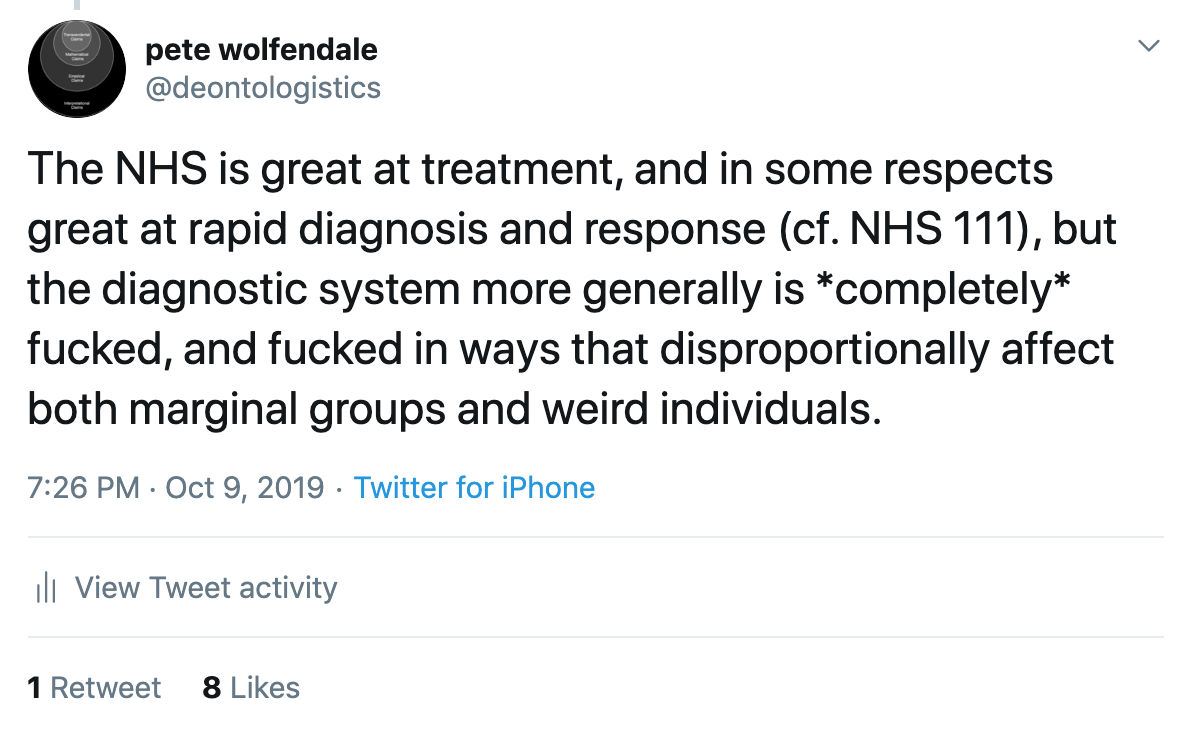
Task: Open "View Tweet activity" text label
Action: 206,588
